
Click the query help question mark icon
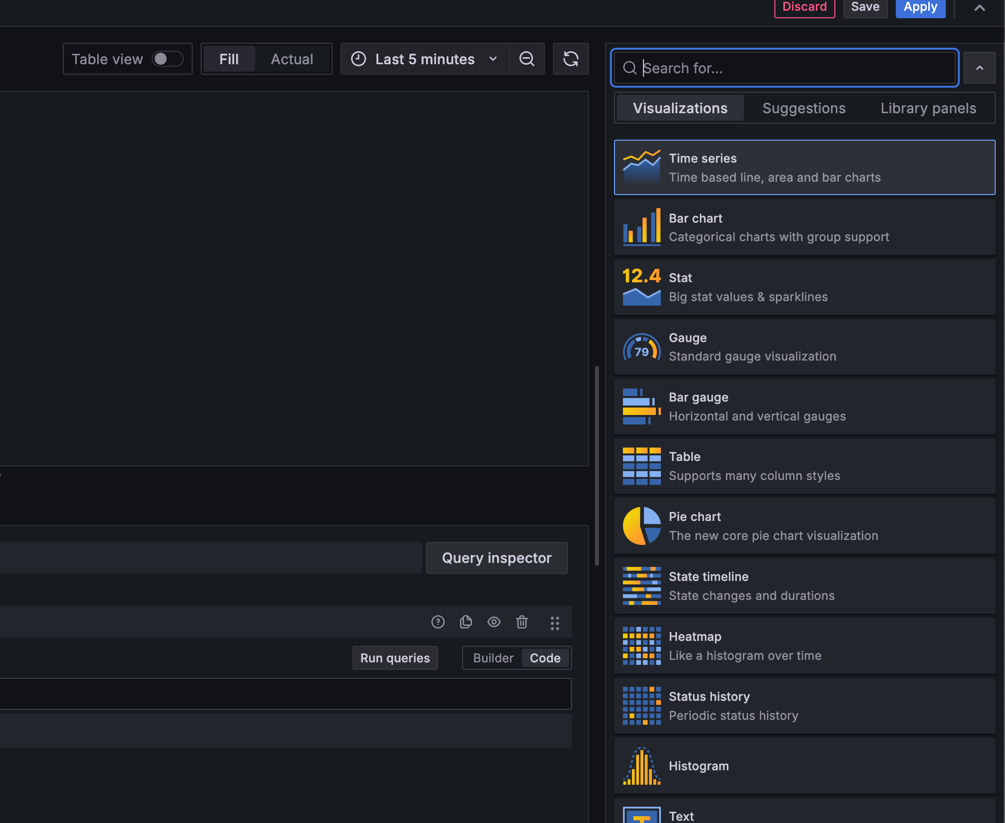click(438, 622)
